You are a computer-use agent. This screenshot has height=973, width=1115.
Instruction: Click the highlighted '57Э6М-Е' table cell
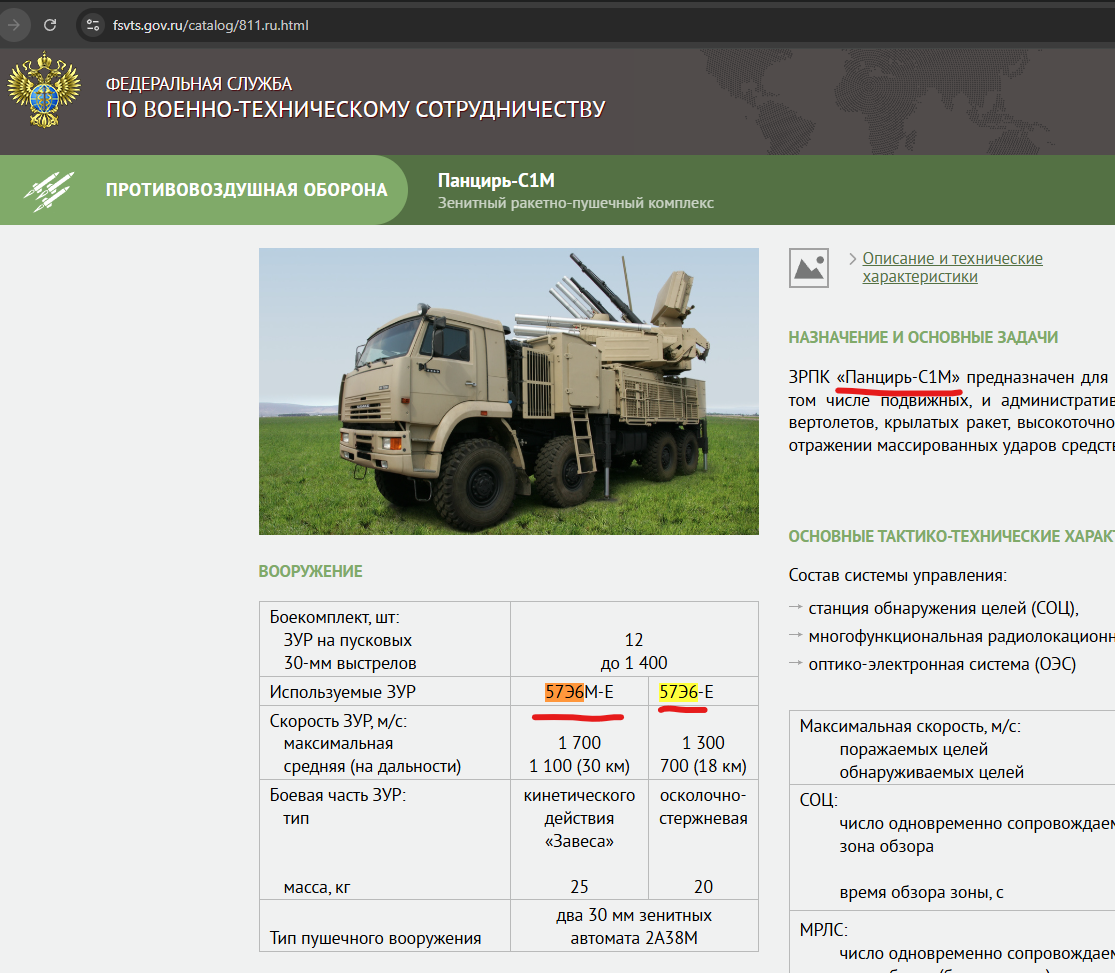tap(579, 692)
